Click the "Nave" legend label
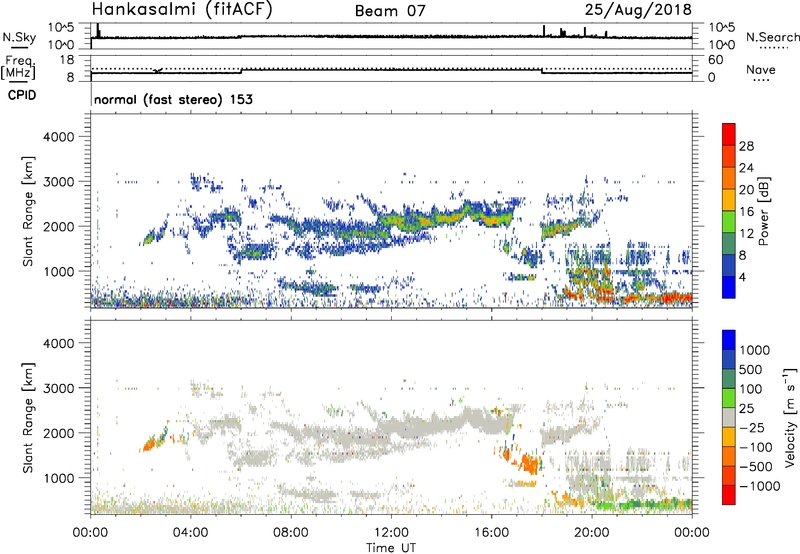Image resolution: width=800 pixels, height=554 pixels. pyautogui.click(x=761, y=69)
